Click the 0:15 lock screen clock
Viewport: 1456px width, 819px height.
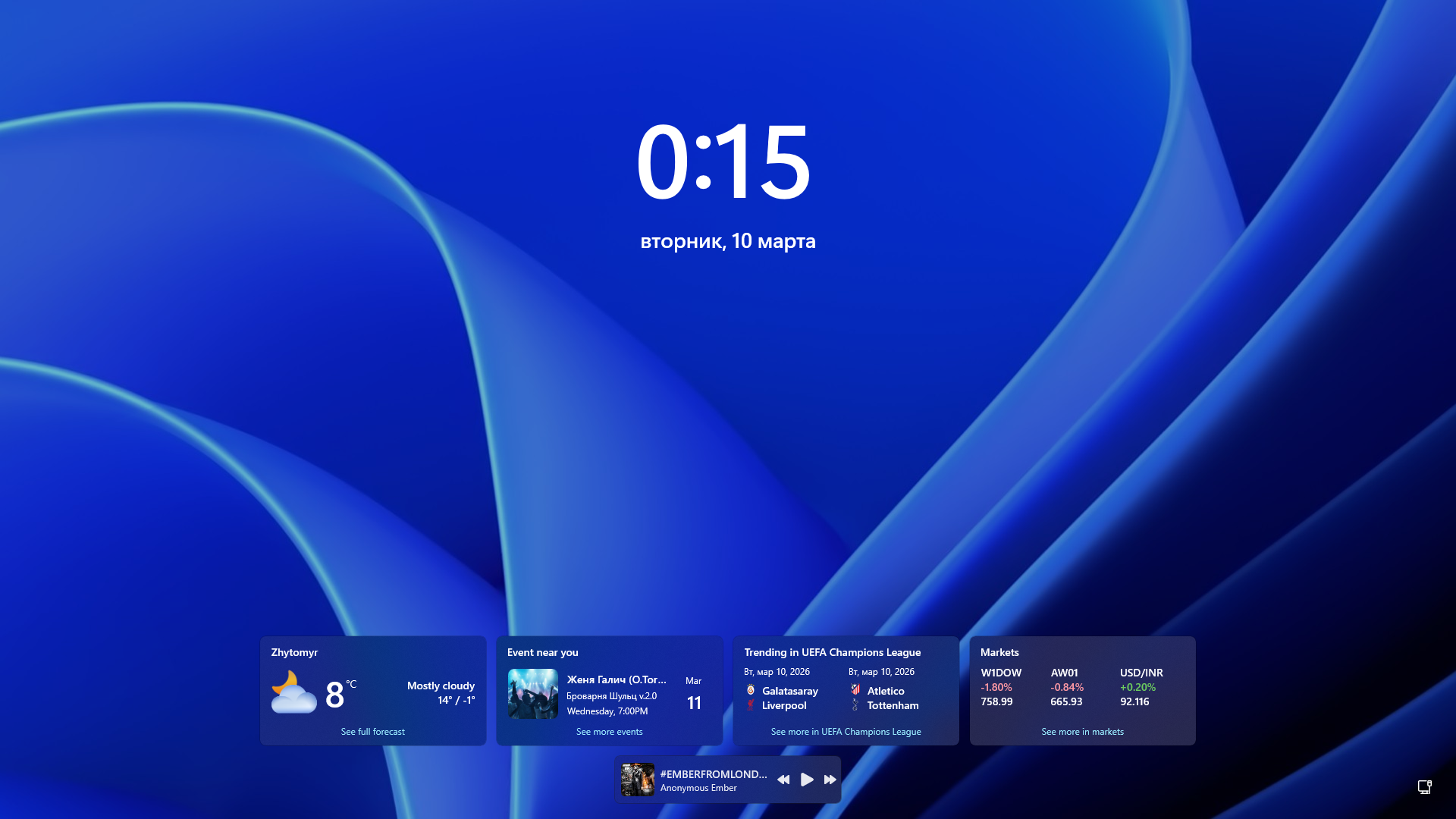click(724, 162)
